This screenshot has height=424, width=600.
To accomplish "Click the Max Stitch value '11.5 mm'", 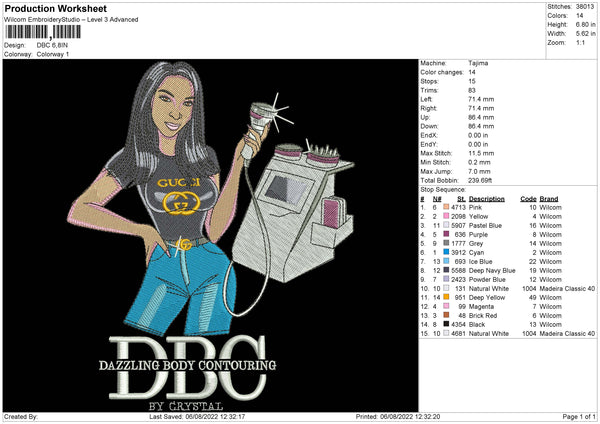I will coord(481,153).
